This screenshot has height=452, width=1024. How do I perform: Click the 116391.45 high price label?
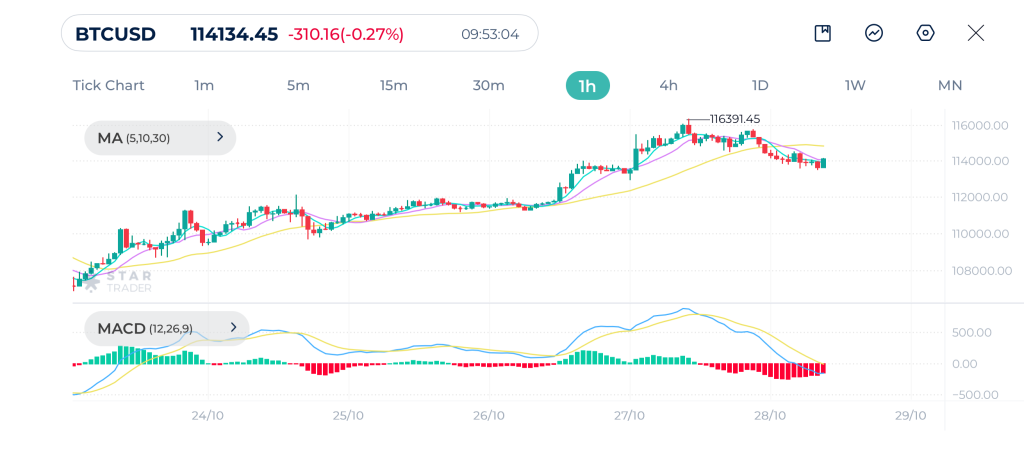pyautogui.click(x=735, y=118)
